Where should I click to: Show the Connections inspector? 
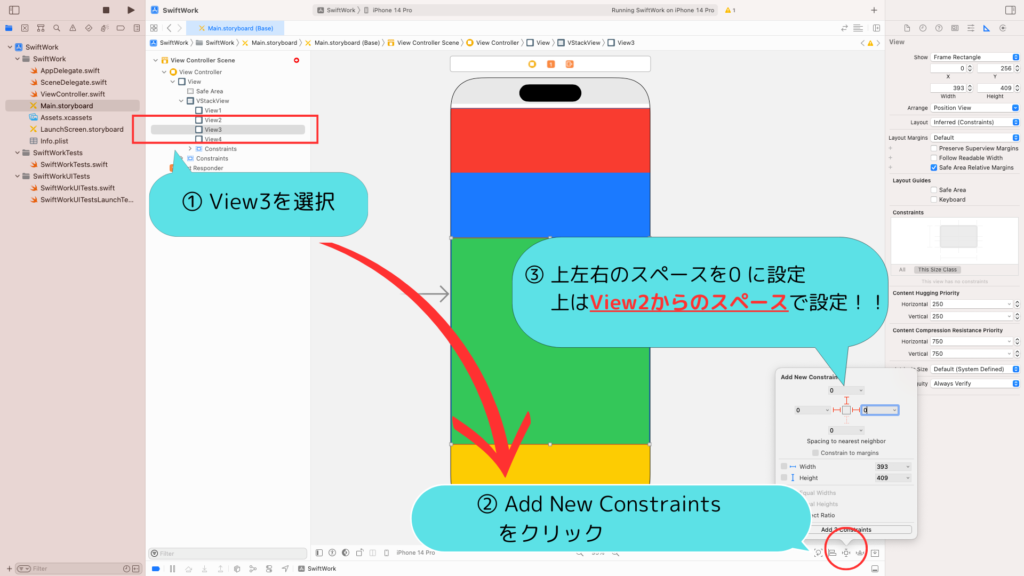tap(1002, 28)
